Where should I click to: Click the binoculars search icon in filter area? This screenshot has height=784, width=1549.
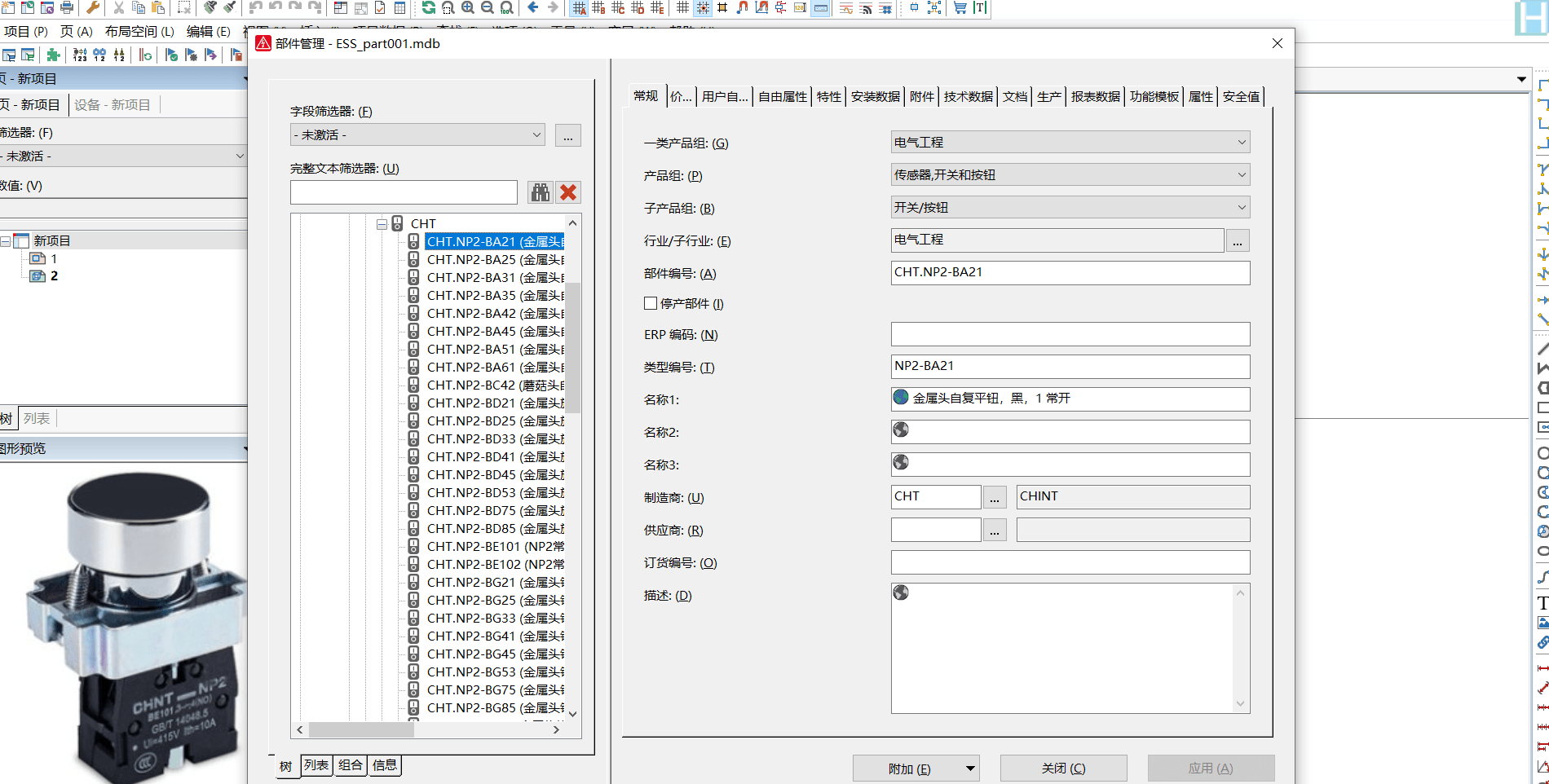[x=539, y=192]
